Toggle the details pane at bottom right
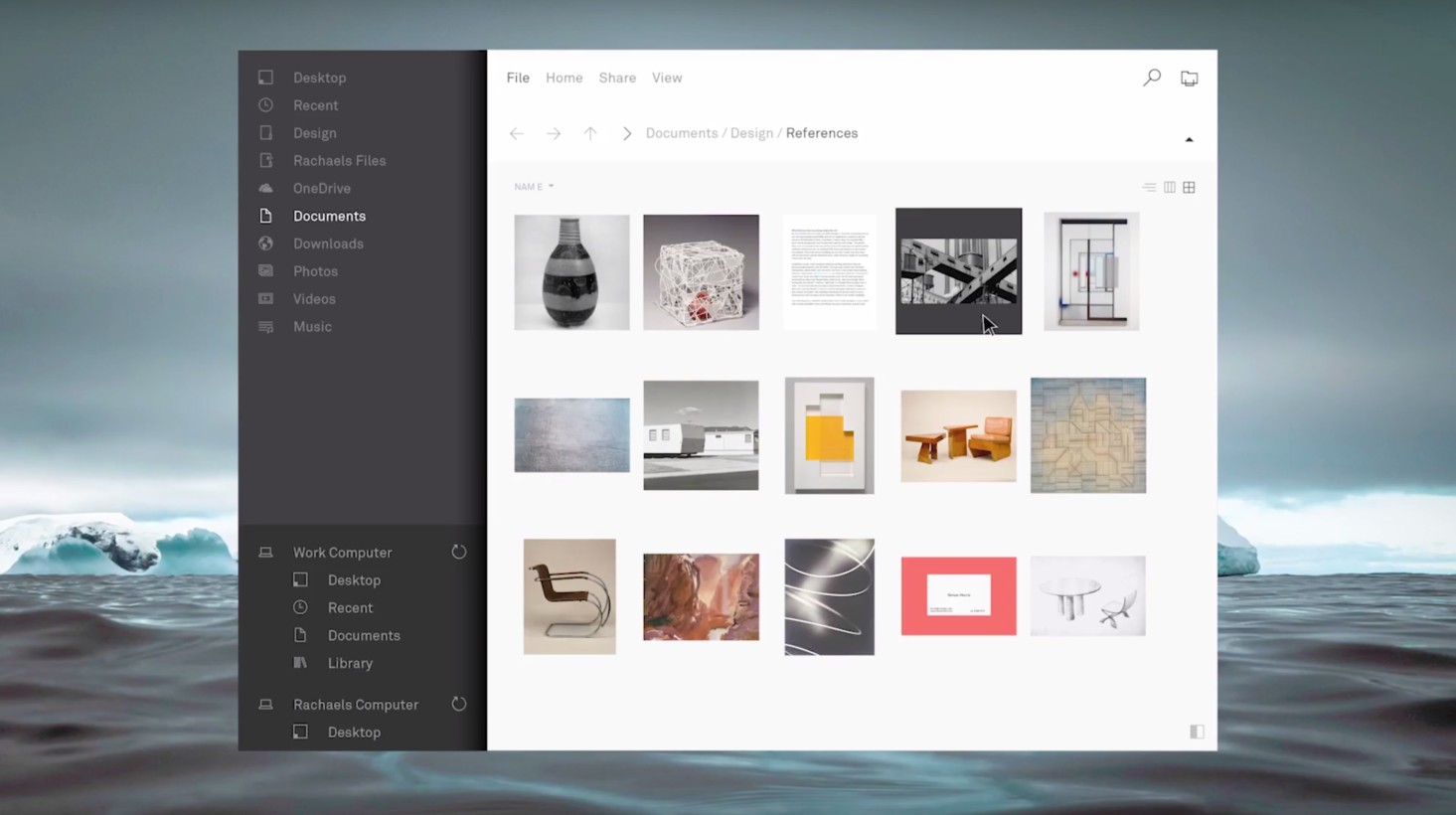 (1197, 732)
